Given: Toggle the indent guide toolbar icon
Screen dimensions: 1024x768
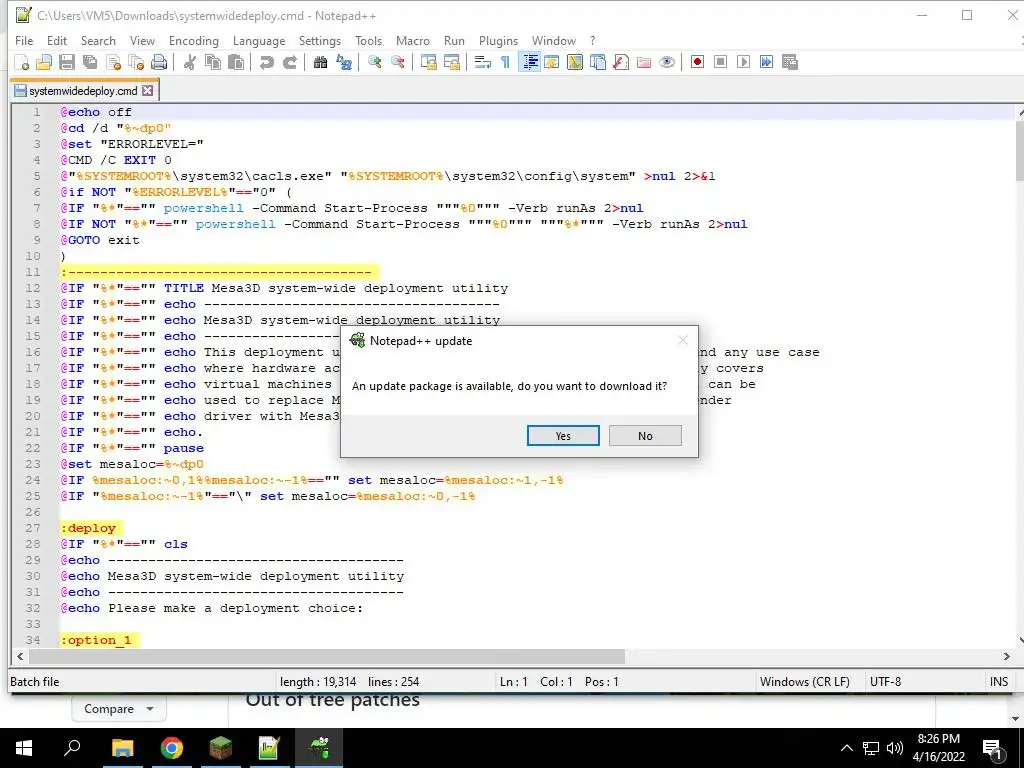Looking at the screenshot, I should [x=530, y=62].
